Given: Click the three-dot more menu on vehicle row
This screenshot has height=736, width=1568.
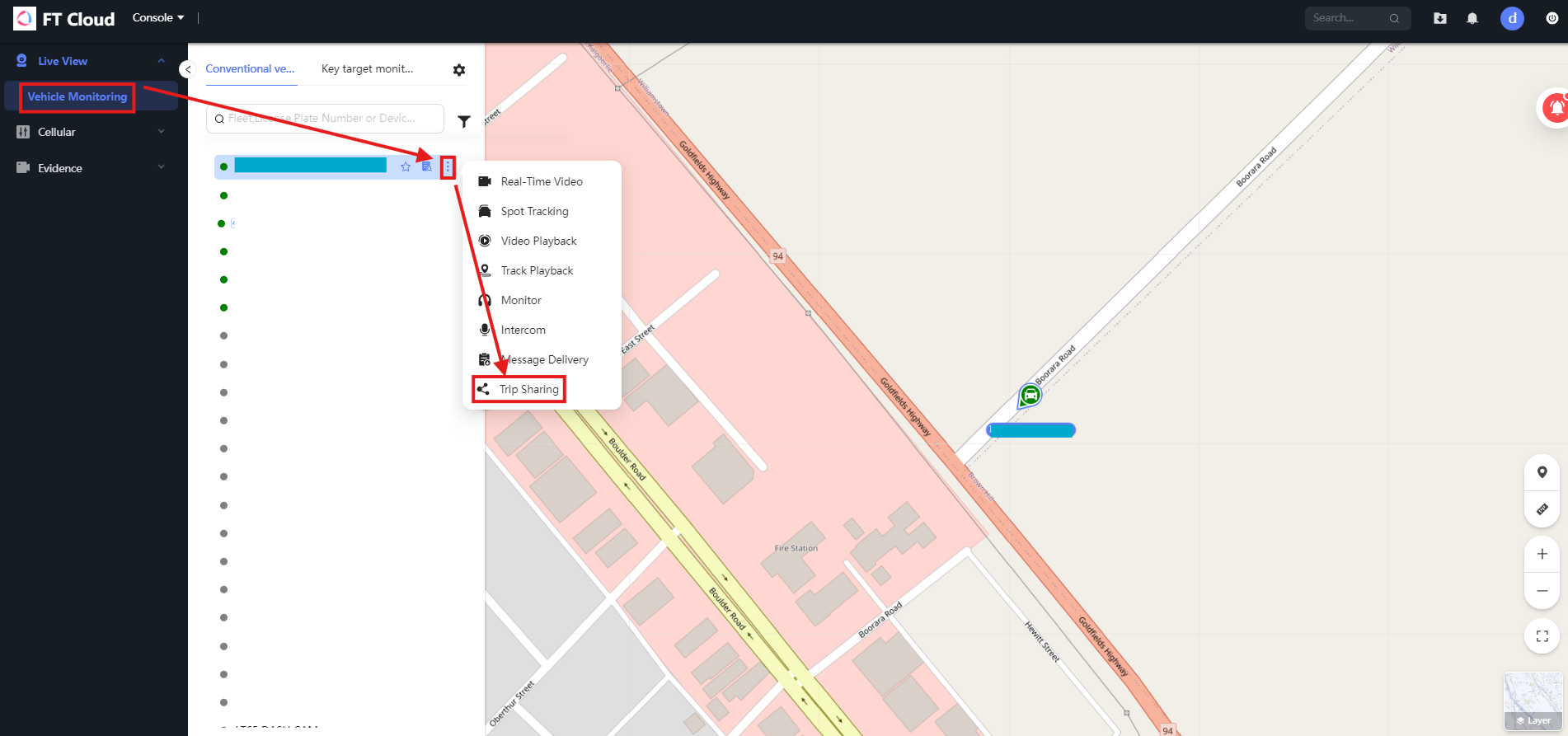Looking at the screenshot, I should [x=448, y=166].
